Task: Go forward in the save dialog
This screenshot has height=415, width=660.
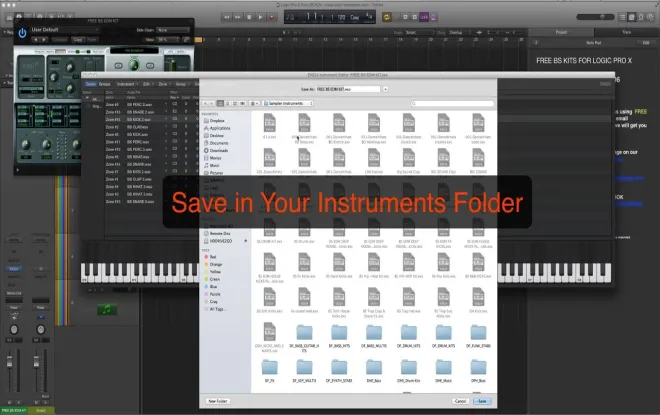Action: coord(212,104)
